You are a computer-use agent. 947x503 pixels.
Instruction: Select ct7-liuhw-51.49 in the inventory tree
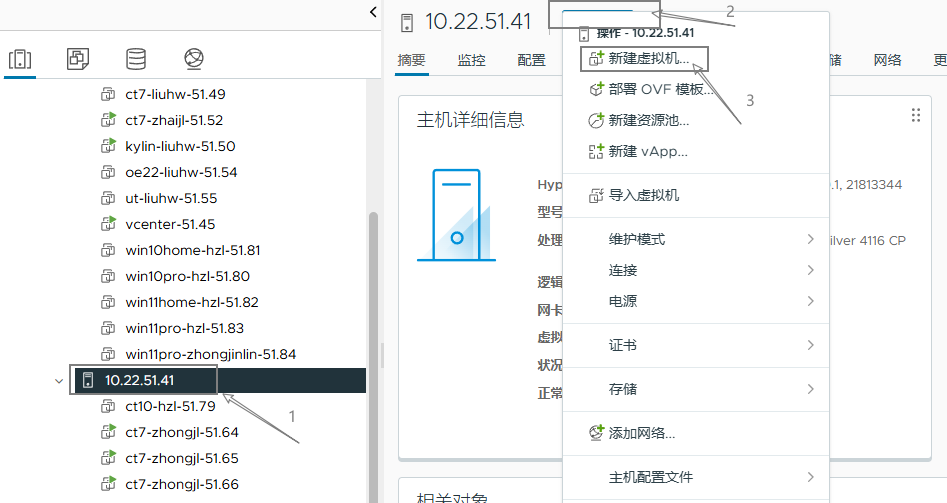tap(175, 94)
